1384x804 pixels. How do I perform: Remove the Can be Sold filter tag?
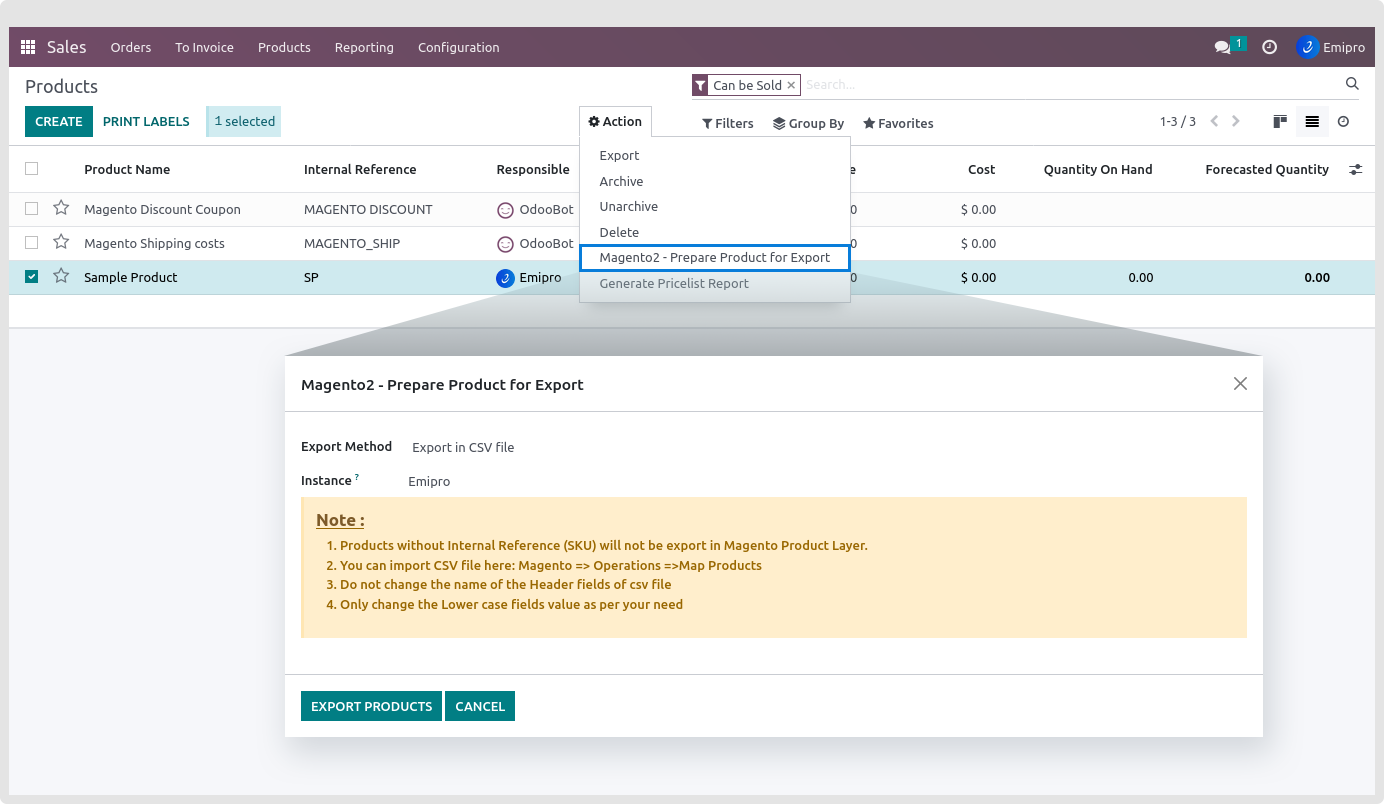[791, 85]
